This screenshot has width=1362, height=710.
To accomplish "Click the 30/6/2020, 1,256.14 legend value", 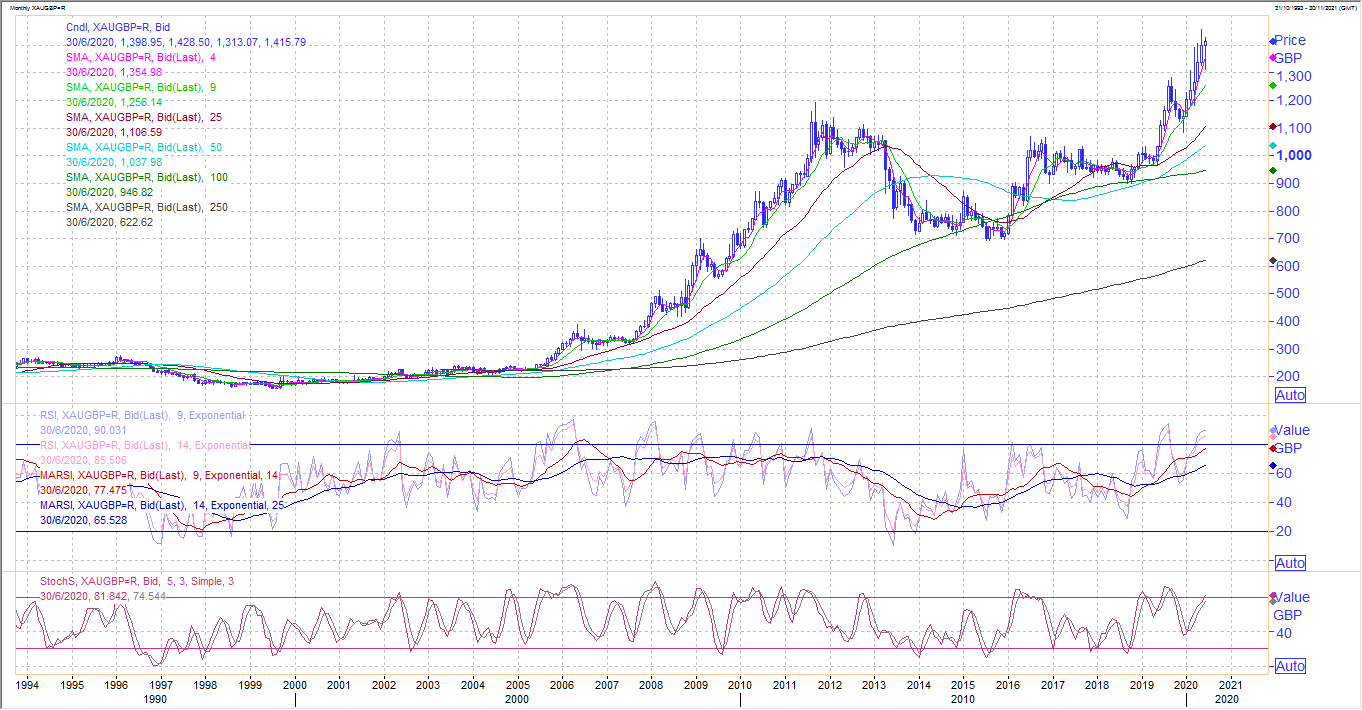I will (x=114, y=102).
